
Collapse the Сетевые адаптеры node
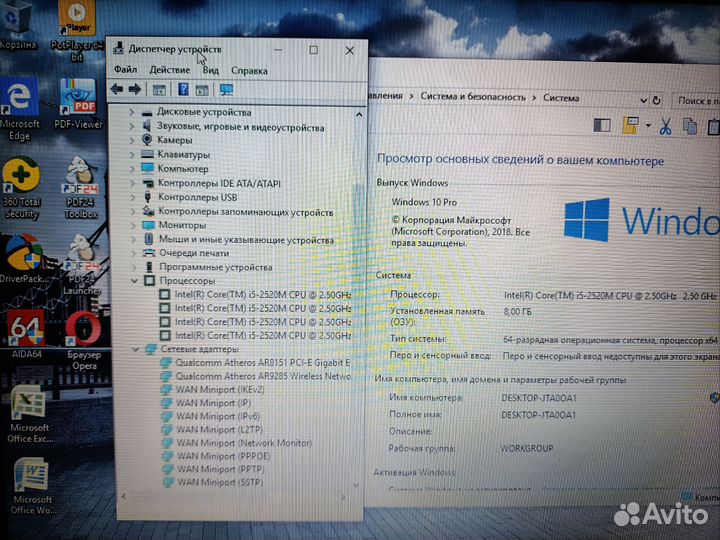(x=135, y=349)
